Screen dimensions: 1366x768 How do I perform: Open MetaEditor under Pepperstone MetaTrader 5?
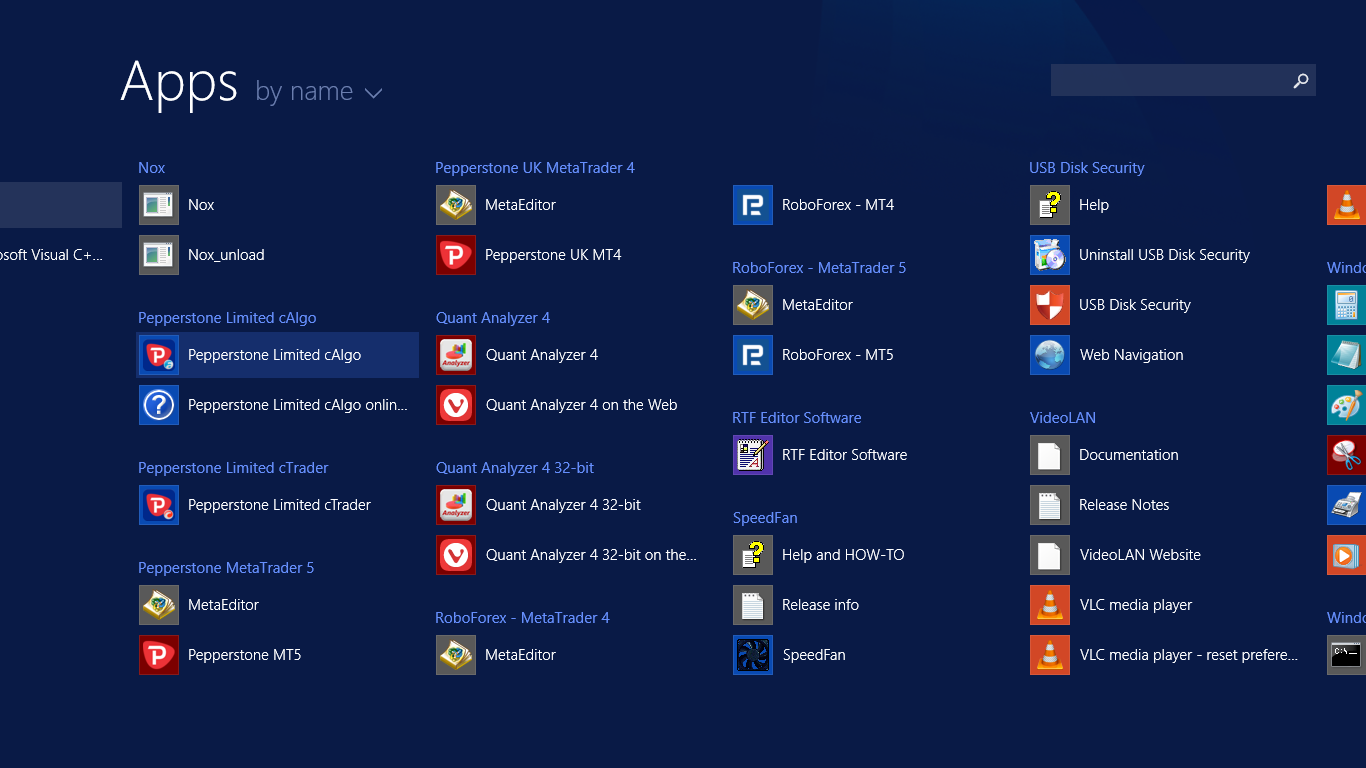[277, 605]
